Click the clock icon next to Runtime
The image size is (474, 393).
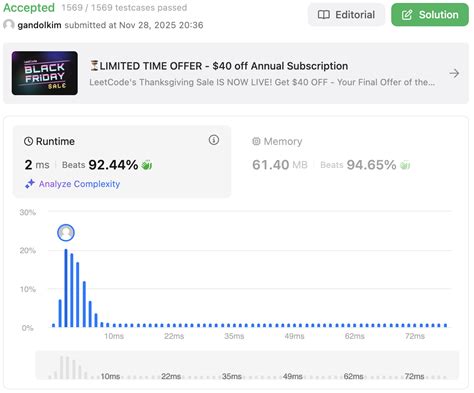click(28, 141)
